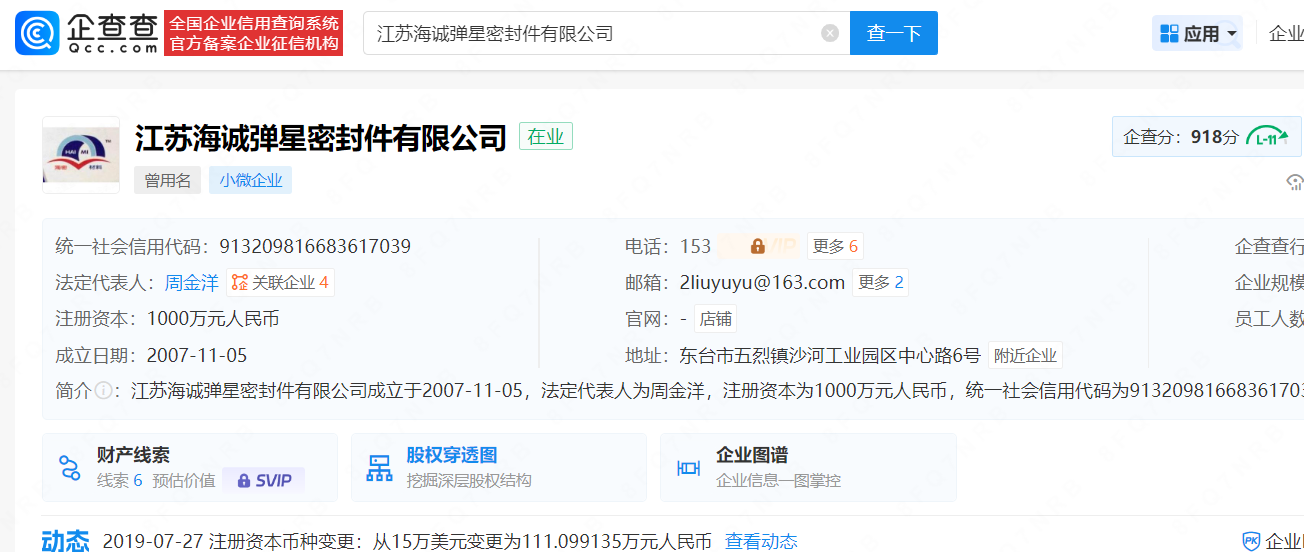The height and width of the screenshot is (552, 1304).
Task: Click founding date 2007-11-05 value
Action: coord(197,355)
